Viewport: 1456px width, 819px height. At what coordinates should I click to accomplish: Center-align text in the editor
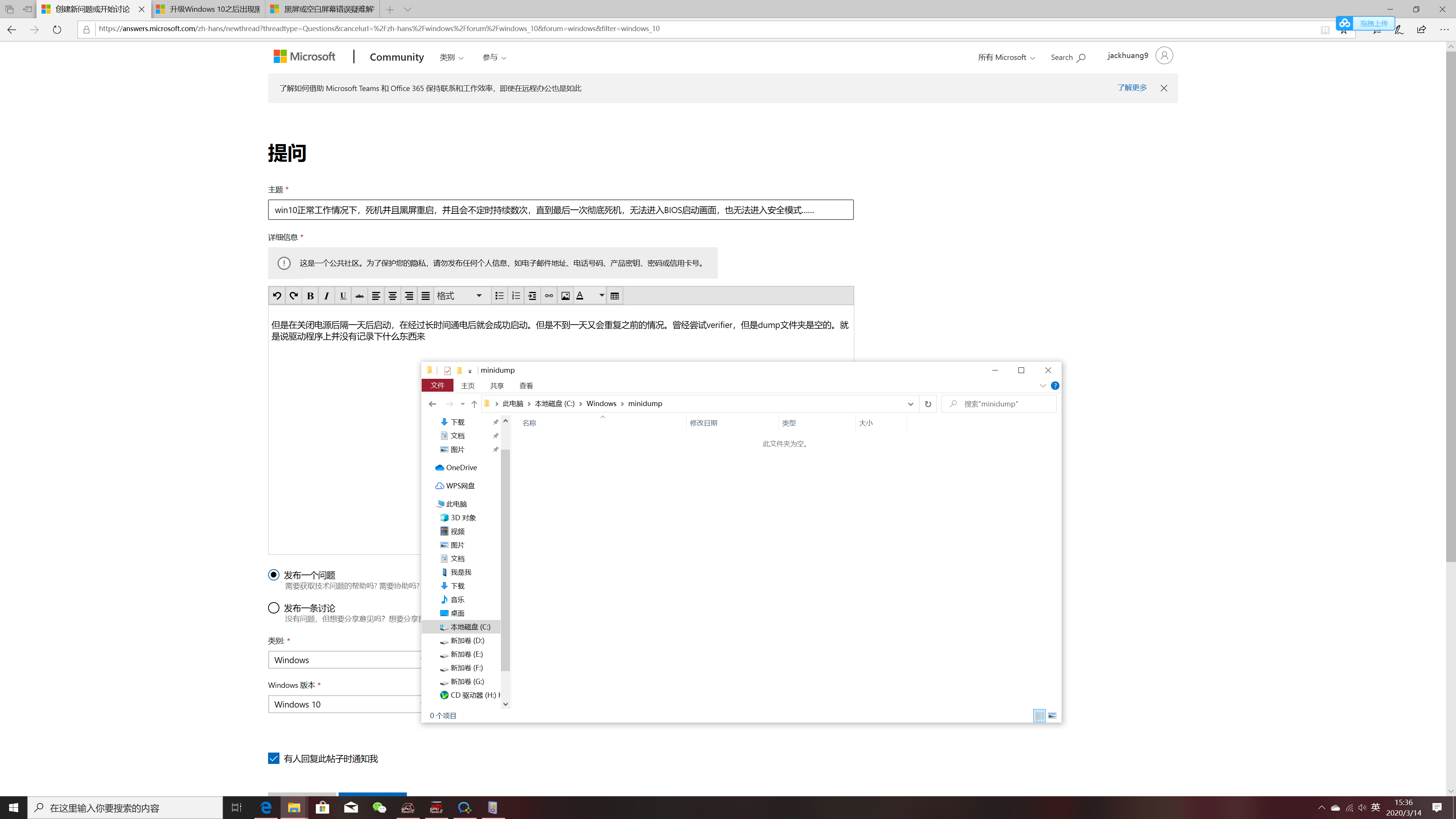pos(392,296)
